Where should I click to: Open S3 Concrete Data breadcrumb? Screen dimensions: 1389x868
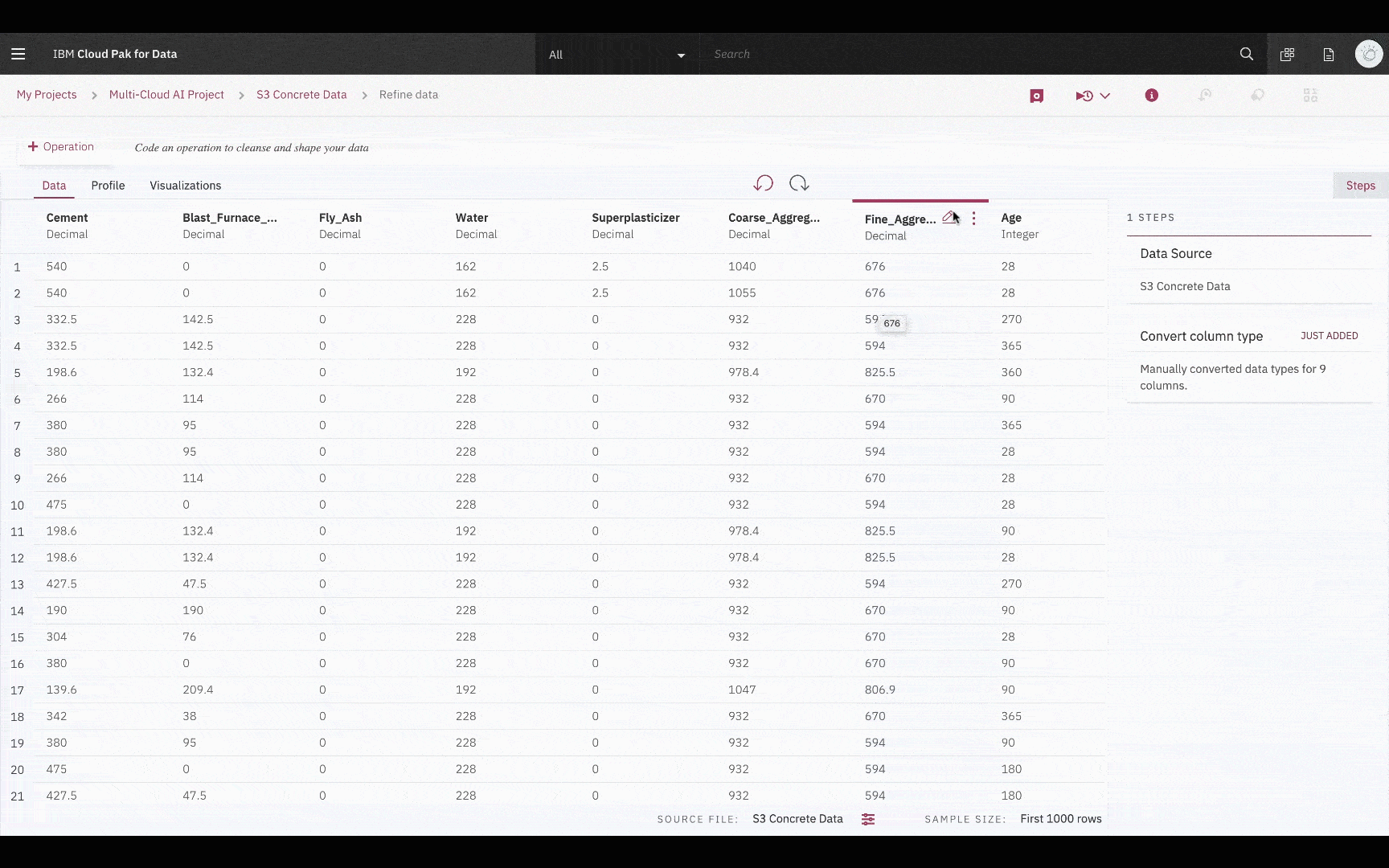coord(301,95)
